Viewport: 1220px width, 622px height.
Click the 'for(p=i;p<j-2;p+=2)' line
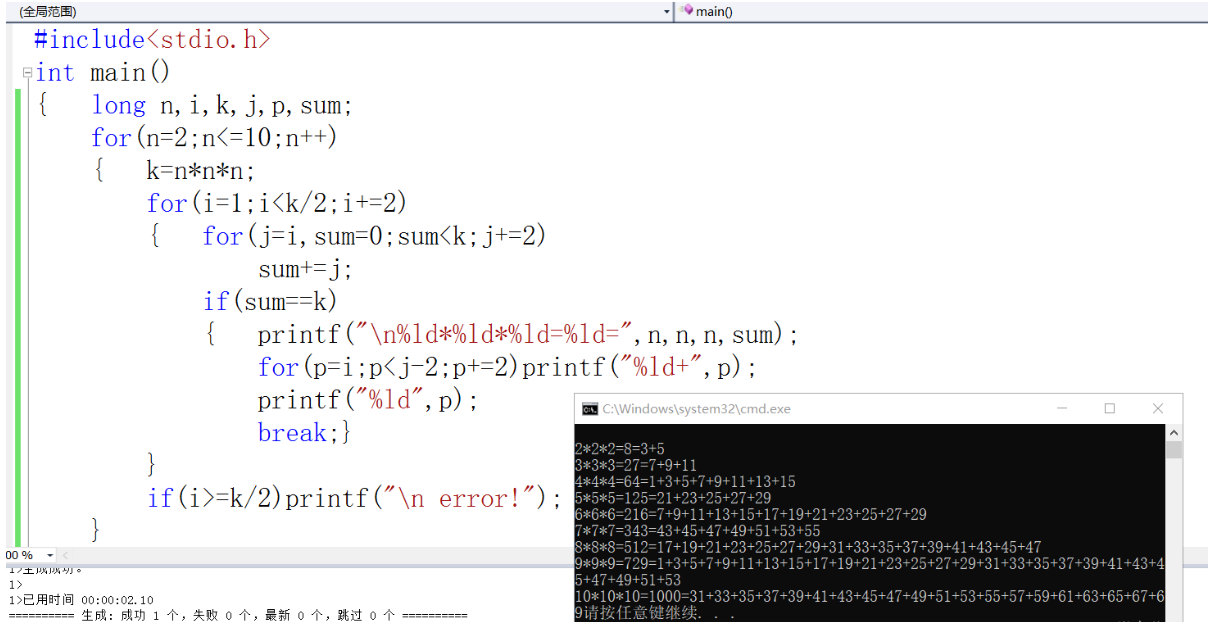coord(388,367)
